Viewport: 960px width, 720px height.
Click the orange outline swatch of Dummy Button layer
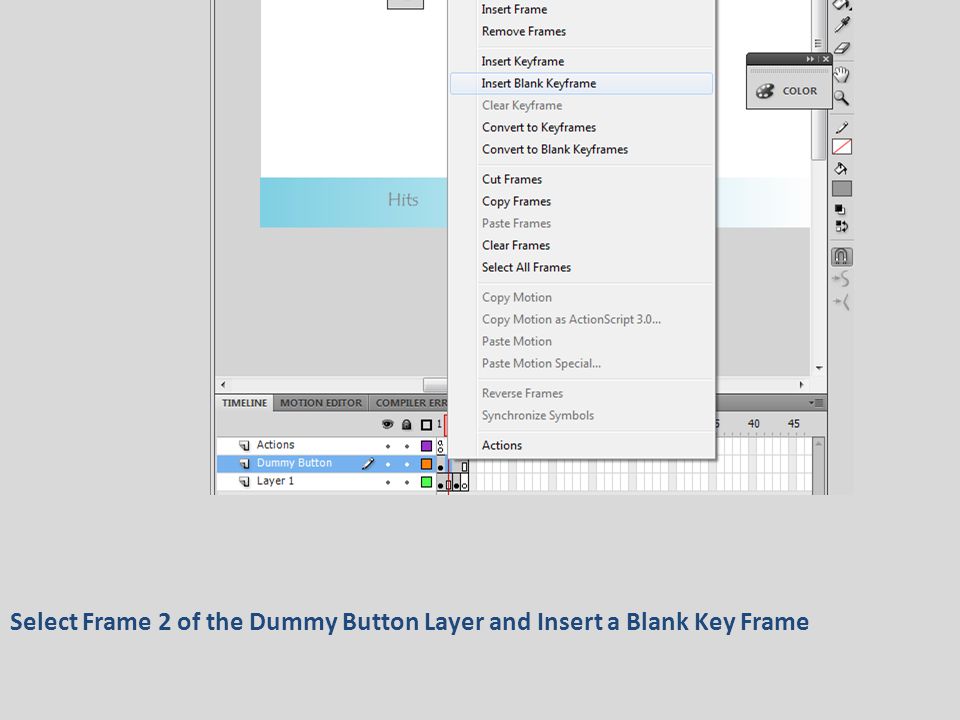pos(427,464)
